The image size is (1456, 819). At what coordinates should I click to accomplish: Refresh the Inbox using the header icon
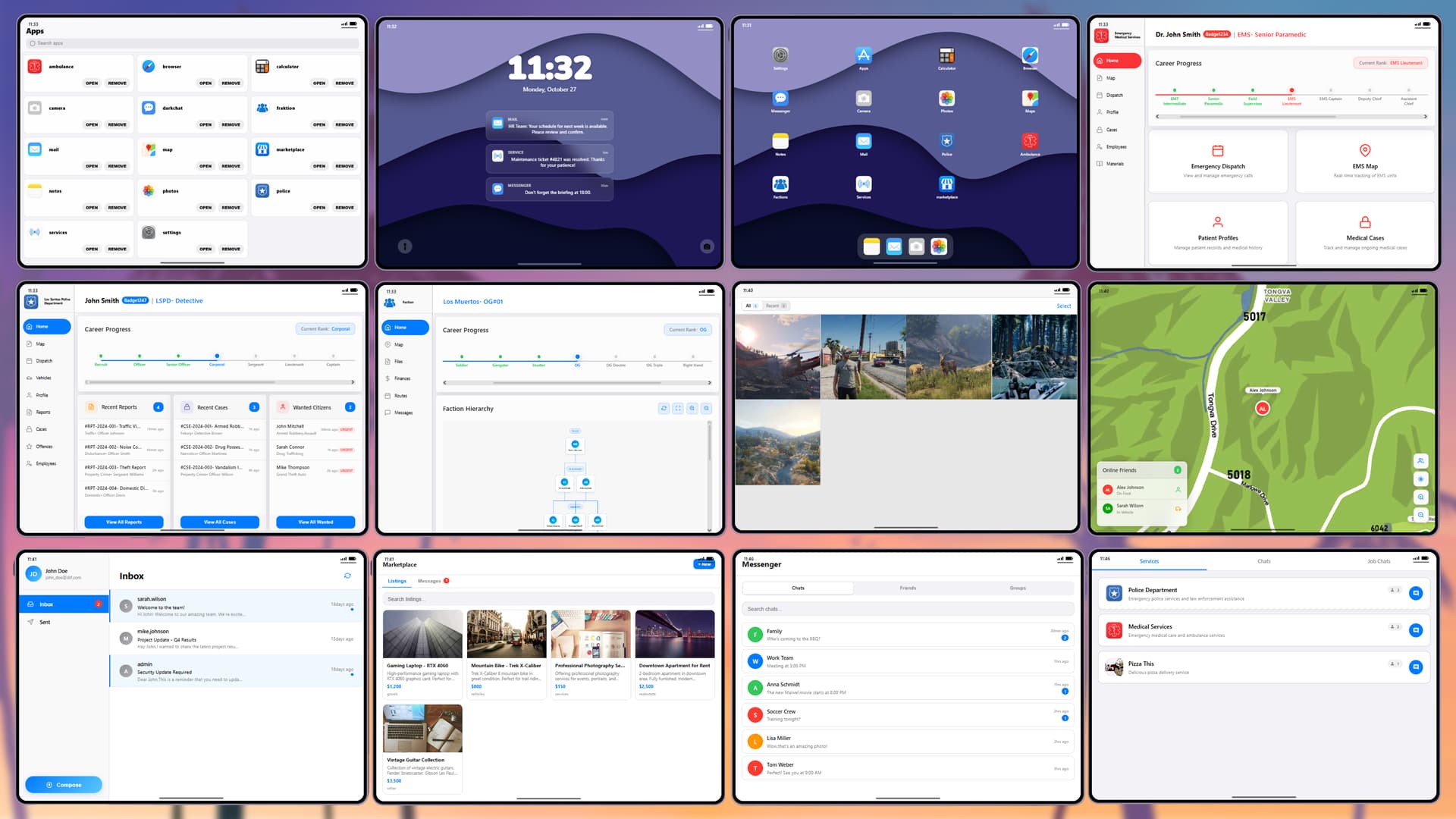pyautogui.click(x=347, y=576)
